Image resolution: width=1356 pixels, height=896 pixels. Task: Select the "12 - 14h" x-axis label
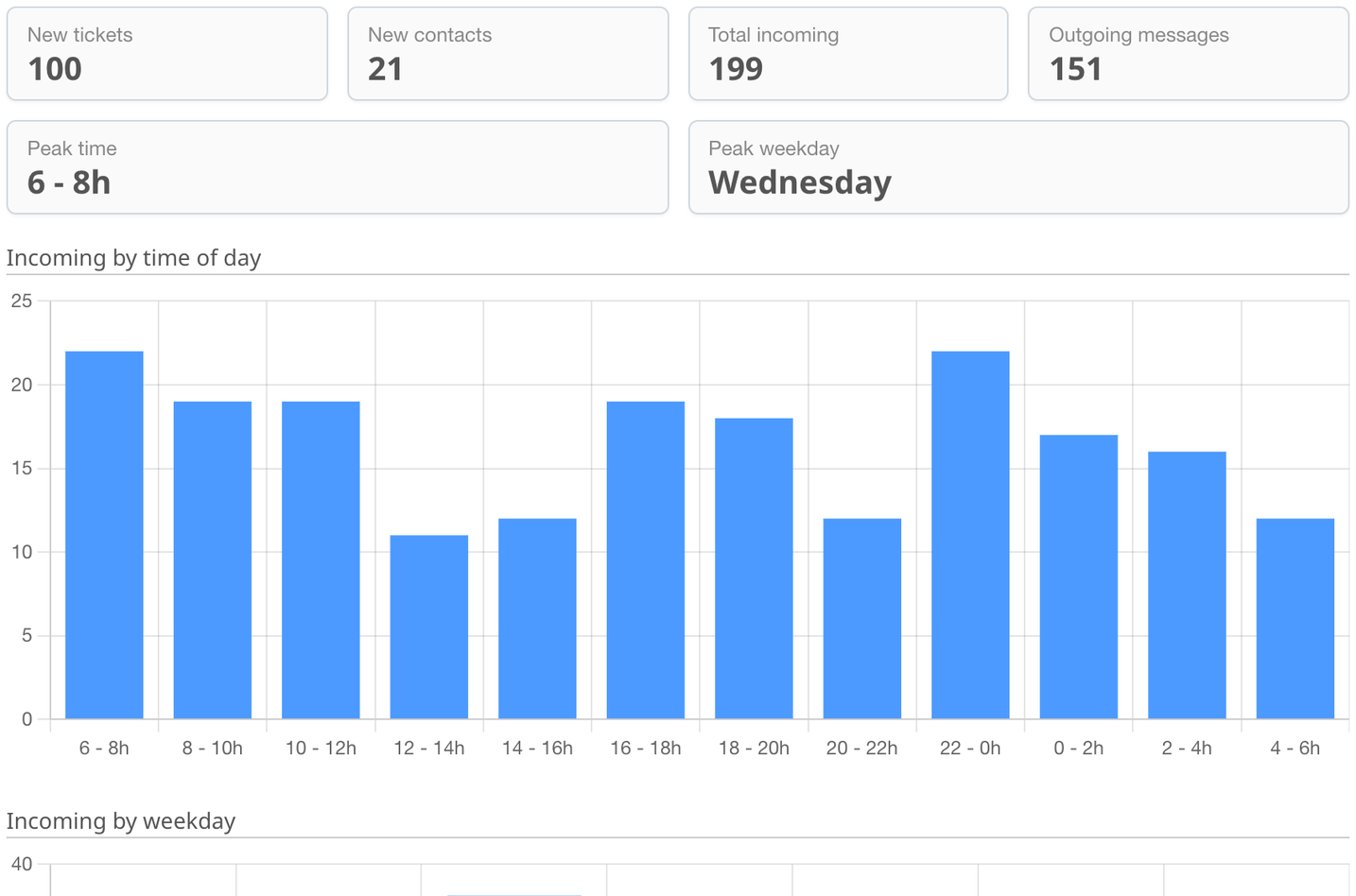429,748
